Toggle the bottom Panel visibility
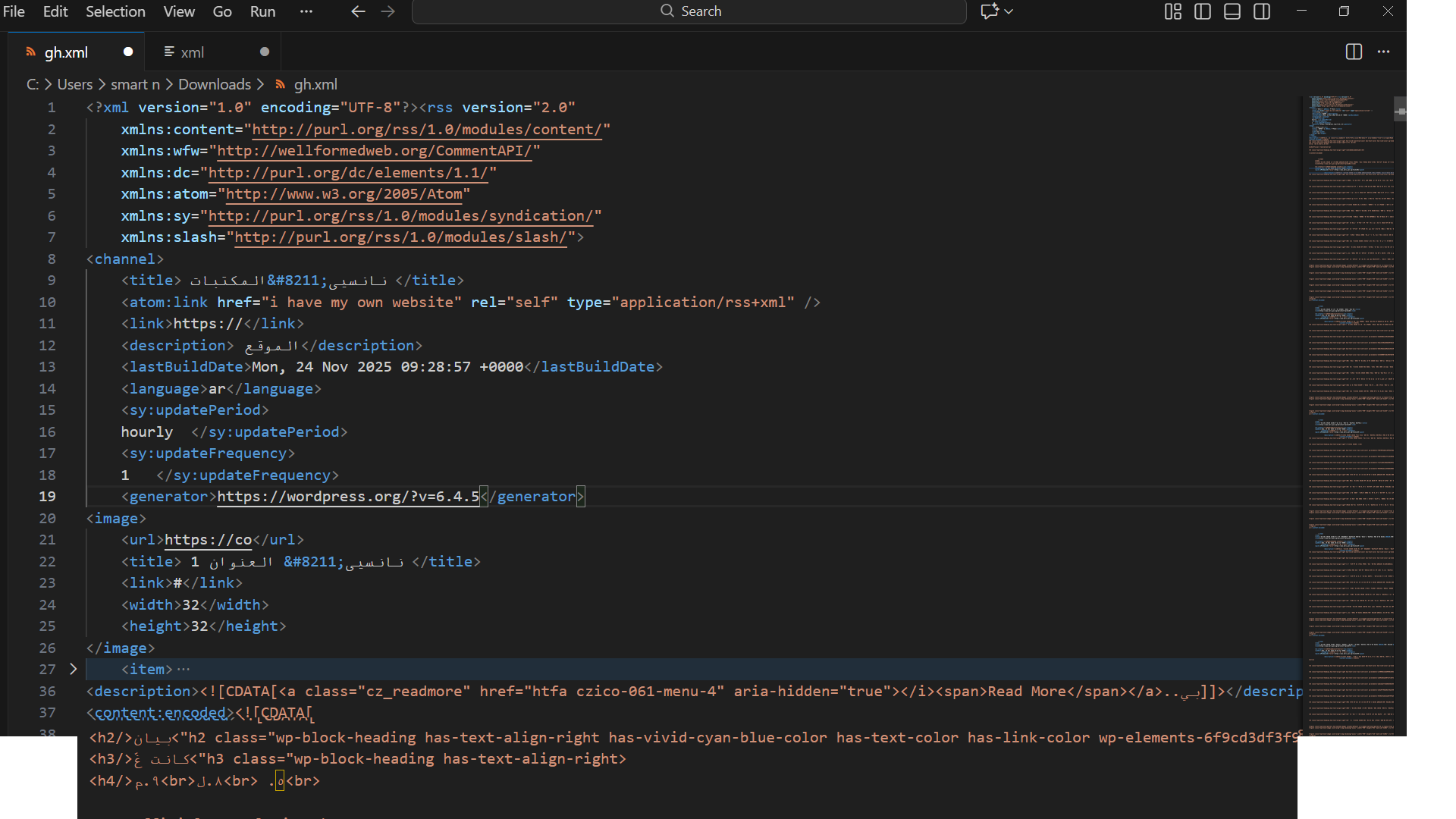 (1232, 11)
